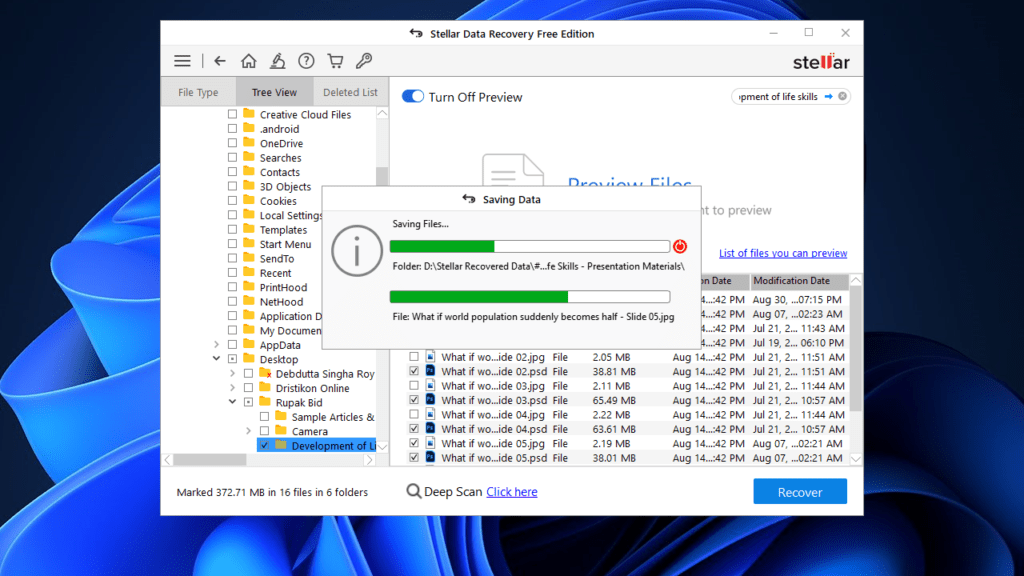Uncheck the slide 05.psd file checkbox
1024x576 pixels.
tap(414, 457)
